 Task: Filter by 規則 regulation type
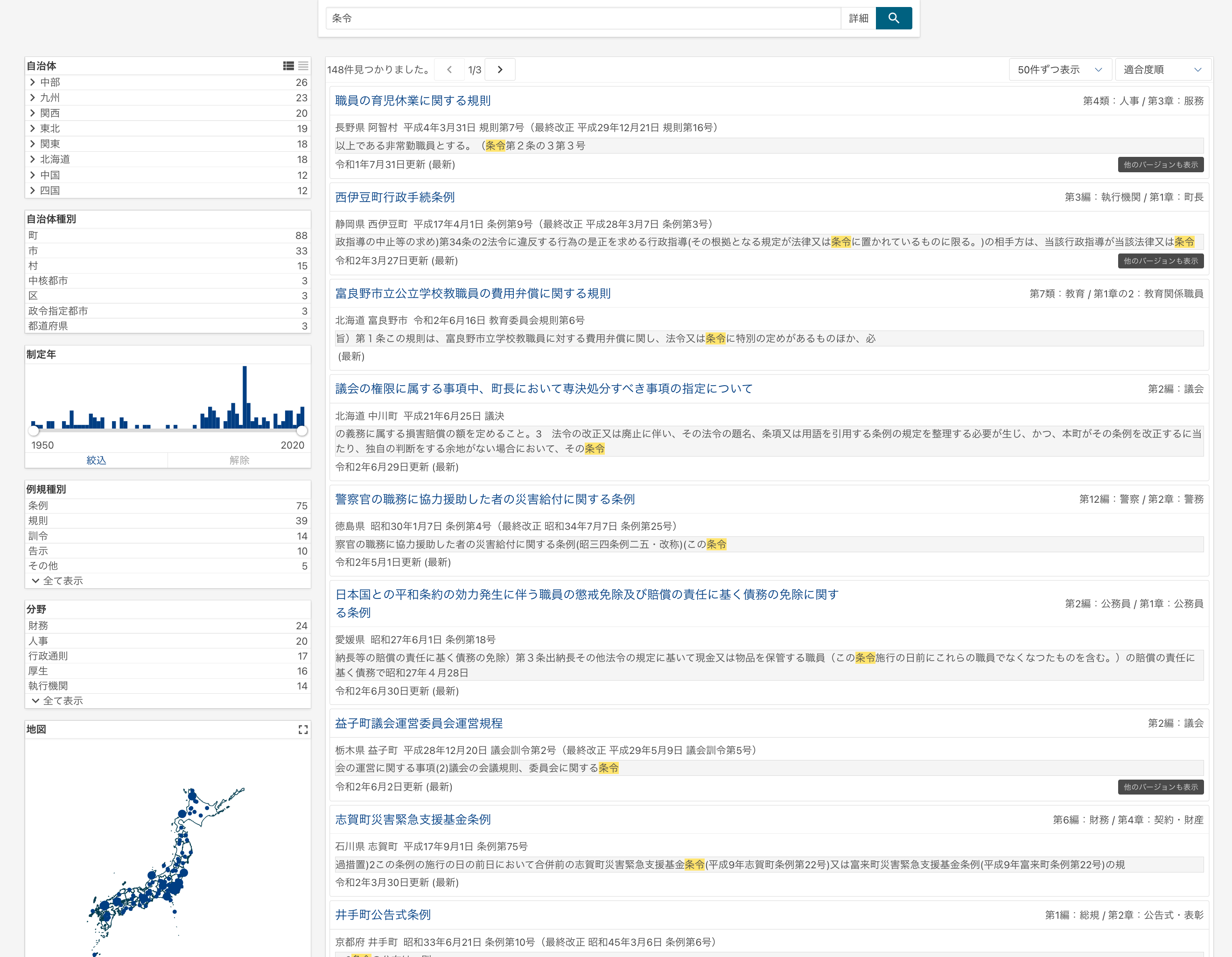pos(168,521)
